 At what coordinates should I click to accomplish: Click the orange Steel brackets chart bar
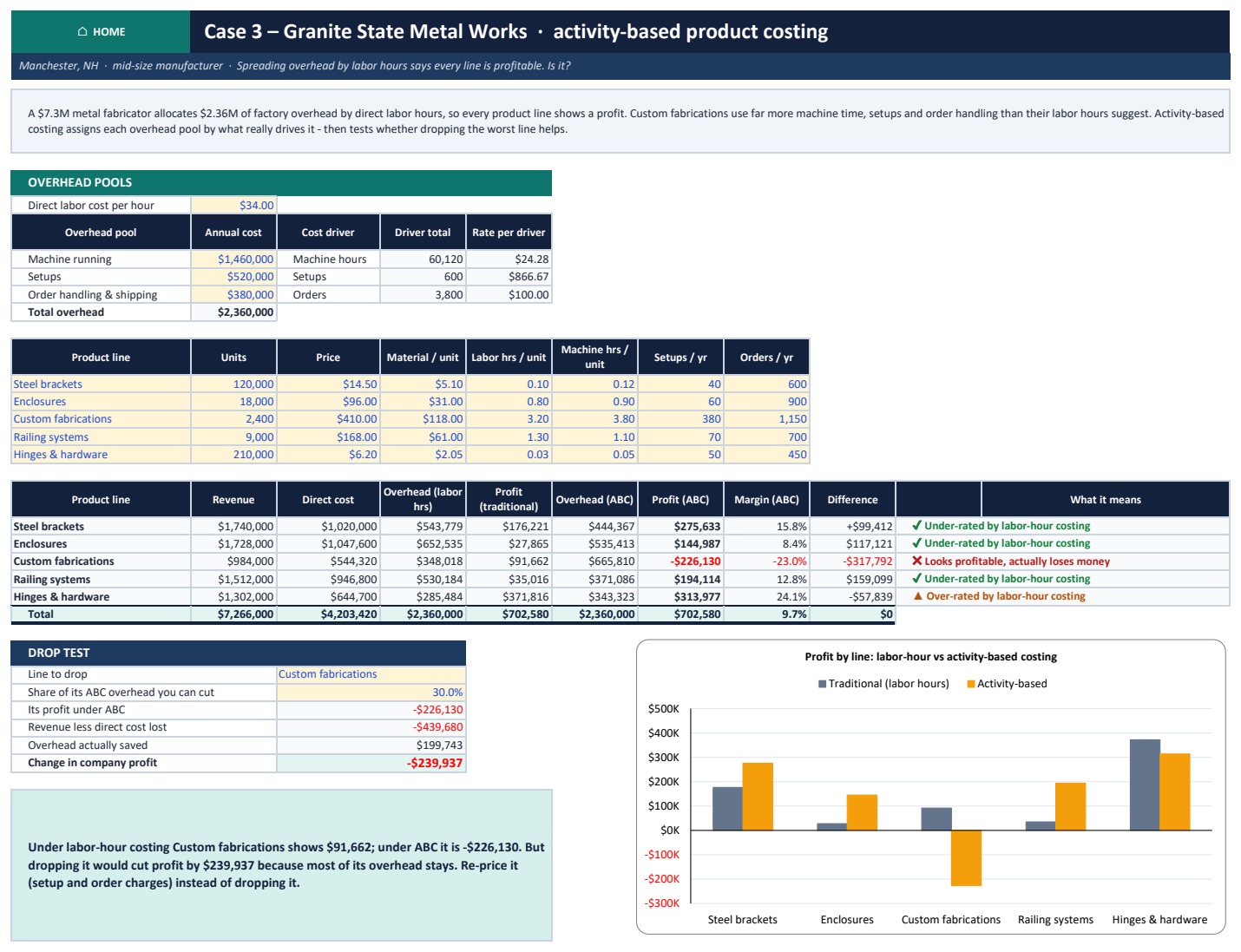758,797
